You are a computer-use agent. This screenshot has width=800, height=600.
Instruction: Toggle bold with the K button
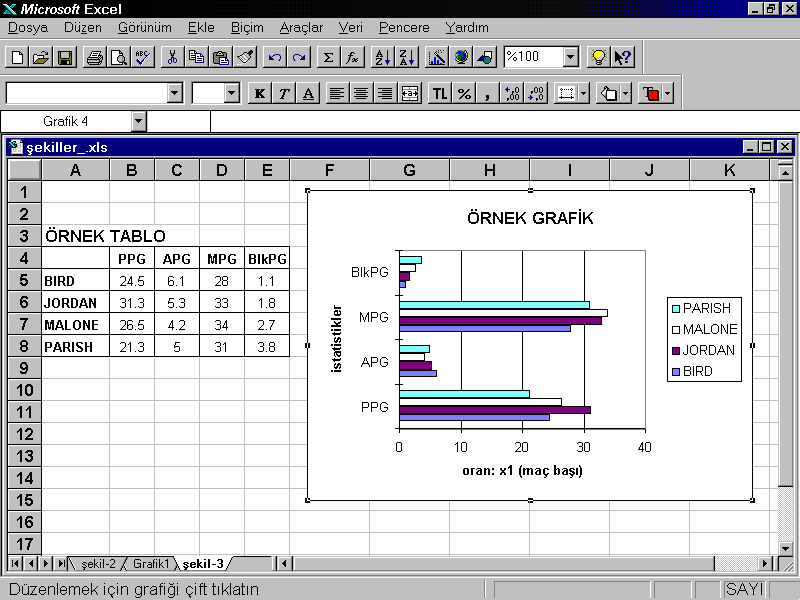click(x=260, y=93)
